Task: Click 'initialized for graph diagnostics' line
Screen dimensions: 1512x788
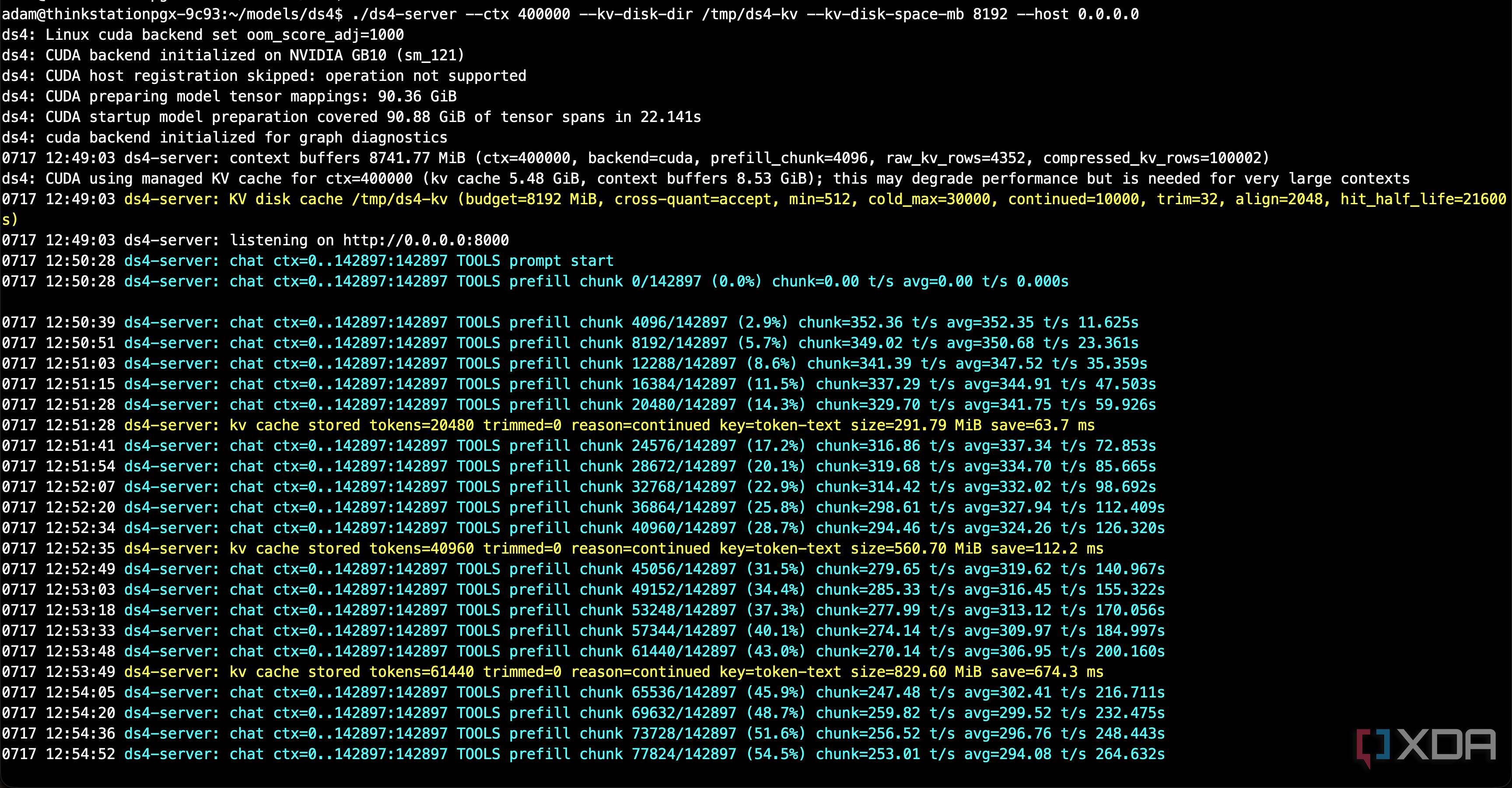Action: tap(225, 137)
